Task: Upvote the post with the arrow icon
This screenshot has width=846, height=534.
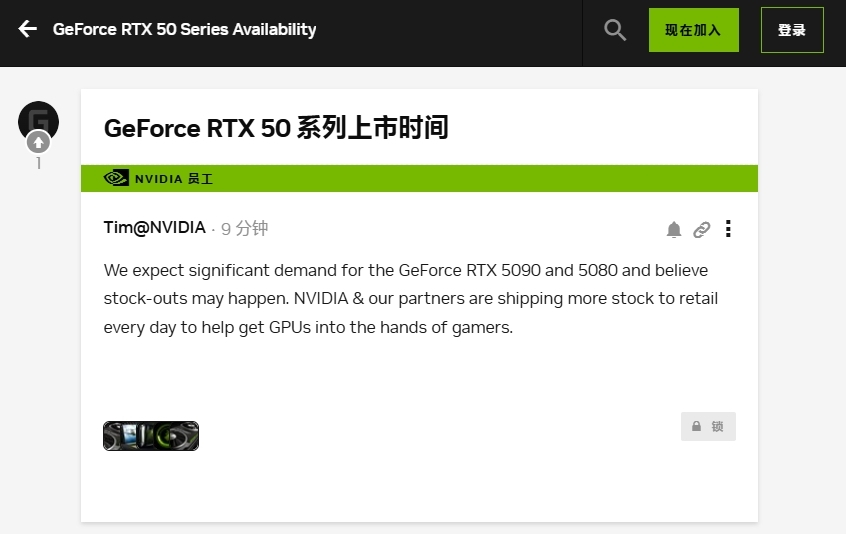Action: click(x=39, y=142)
